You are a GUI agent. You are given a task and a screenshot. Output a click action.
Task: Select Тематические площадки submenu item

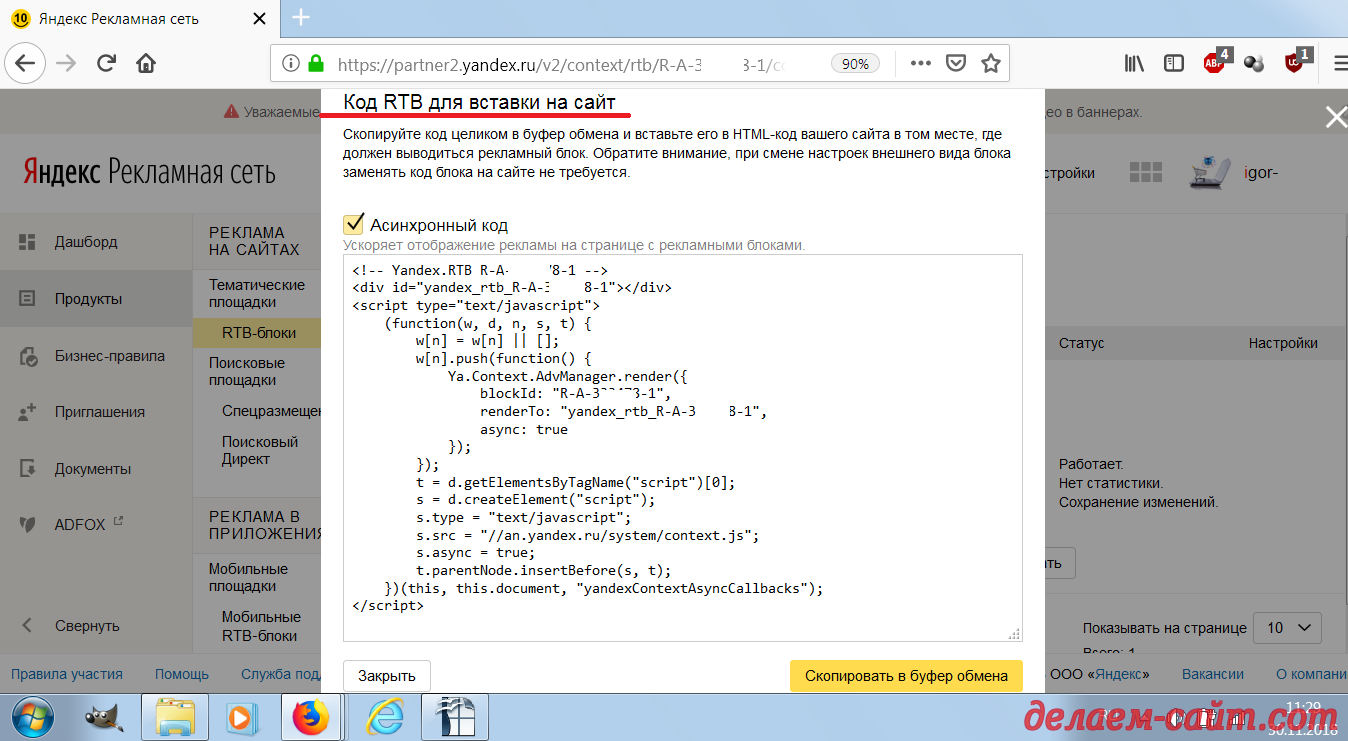point(257,293)
